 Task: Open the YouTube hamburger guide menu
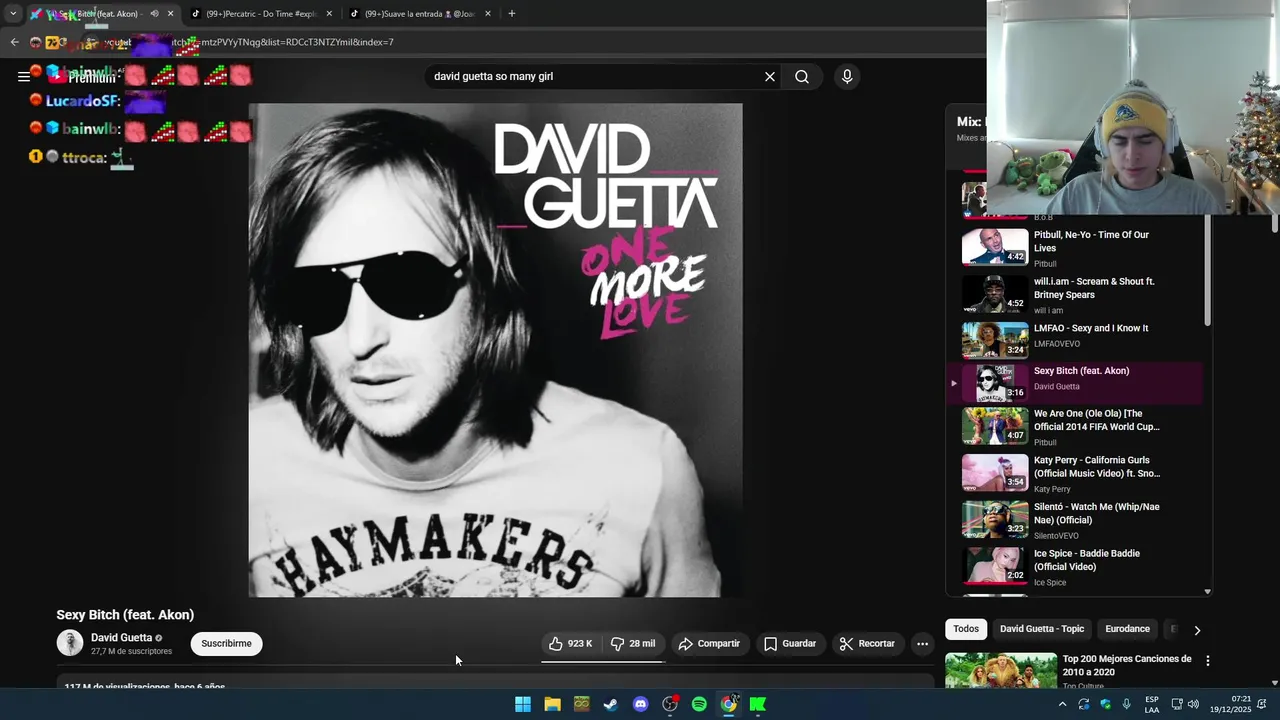pos(24,76)
